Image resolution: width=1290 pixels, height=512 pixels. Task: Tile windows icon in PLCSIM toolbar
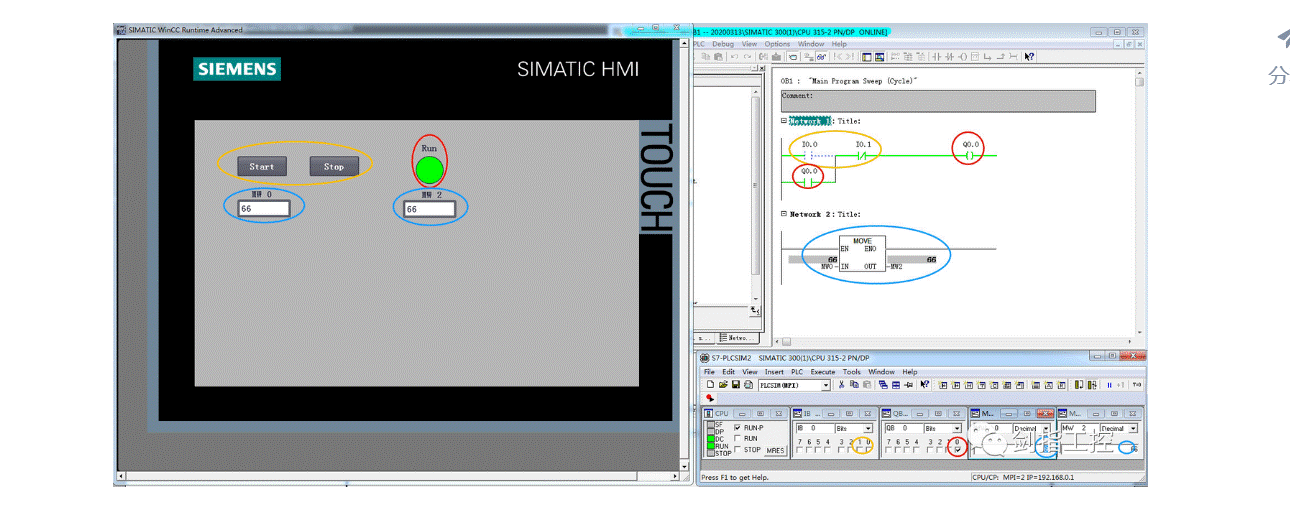tap(896, 385)
